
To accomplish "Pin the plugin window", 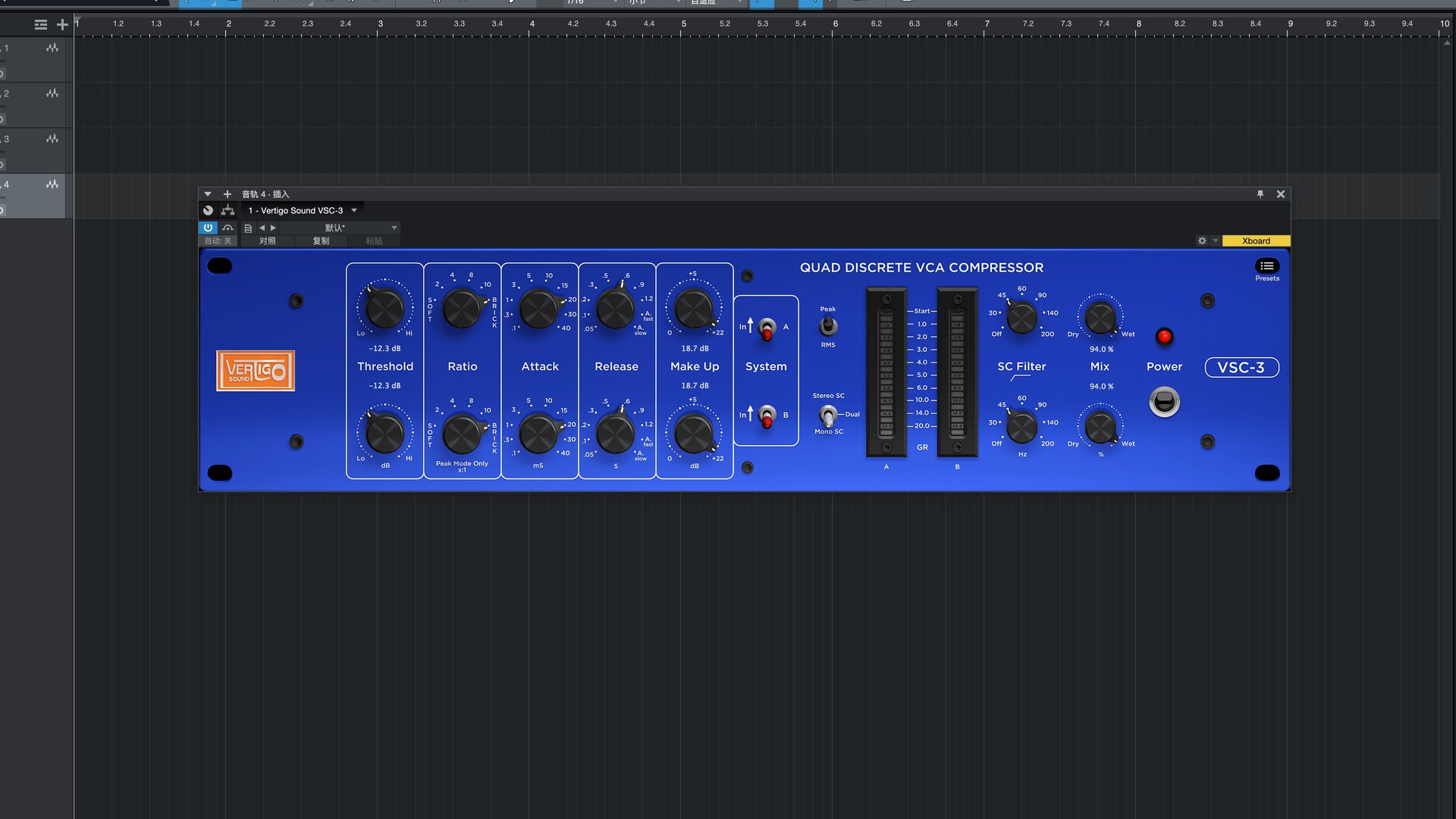I will pos(1260,194).
